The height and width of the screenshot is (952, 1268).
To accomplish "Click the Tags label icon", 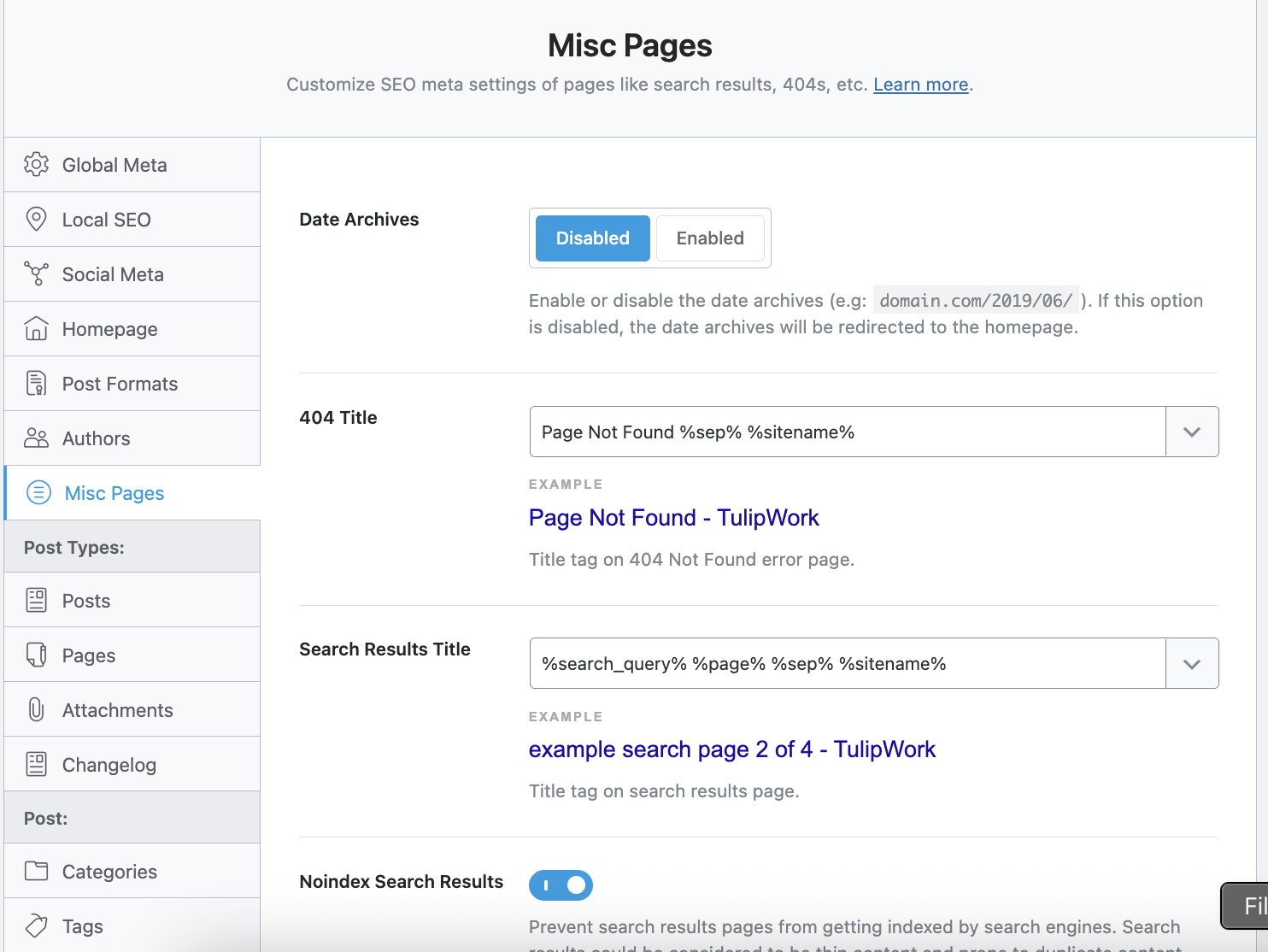I will point(36,926).
